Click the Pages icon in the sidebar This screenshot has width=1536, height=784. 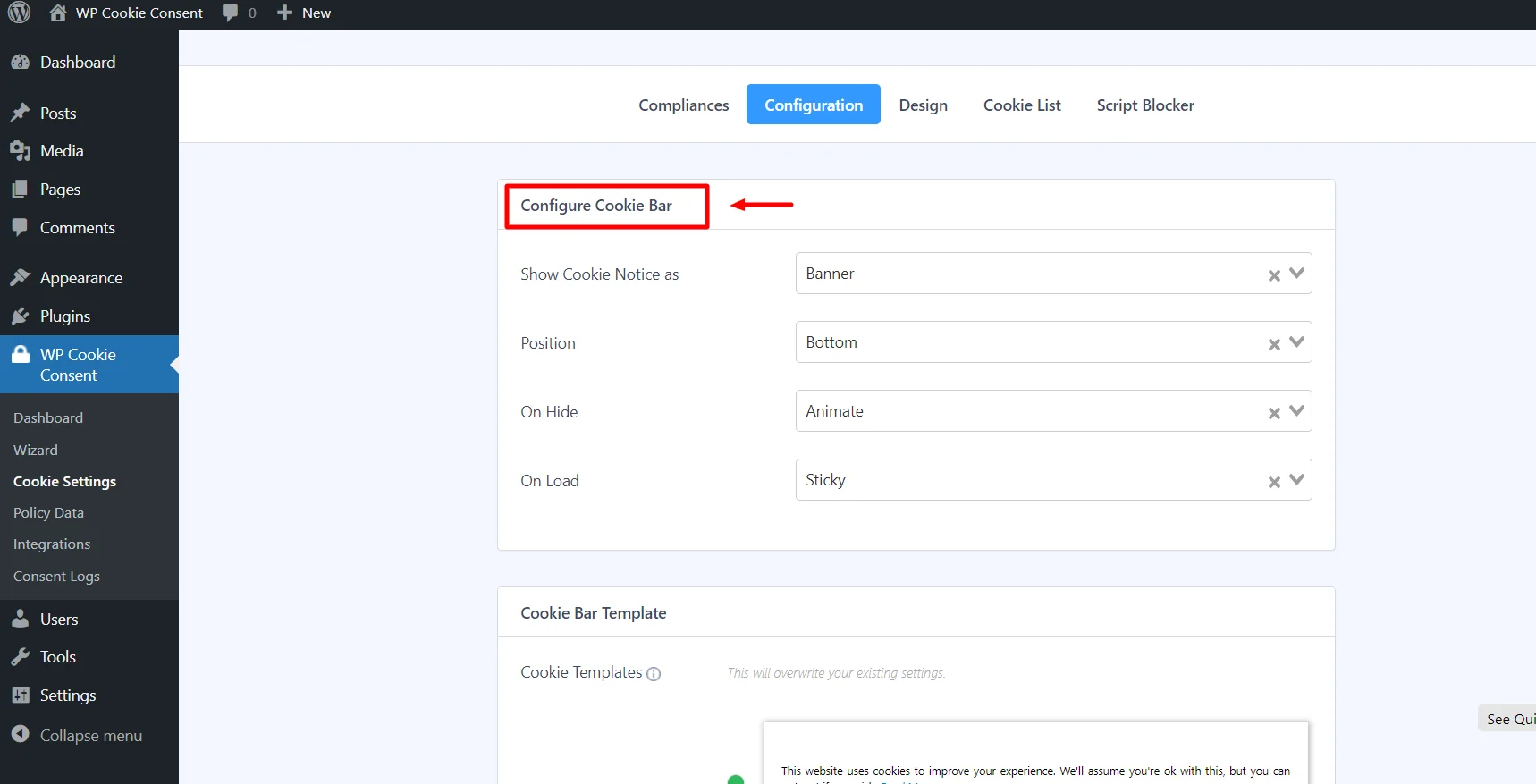coord(20,190)
